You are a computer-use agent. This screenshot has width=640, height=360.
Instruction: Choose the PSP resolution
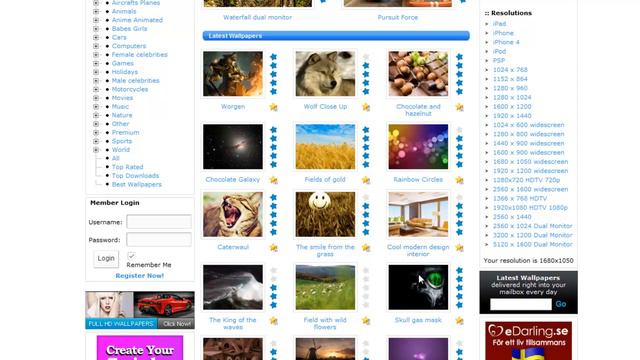[x=498, y=60]
